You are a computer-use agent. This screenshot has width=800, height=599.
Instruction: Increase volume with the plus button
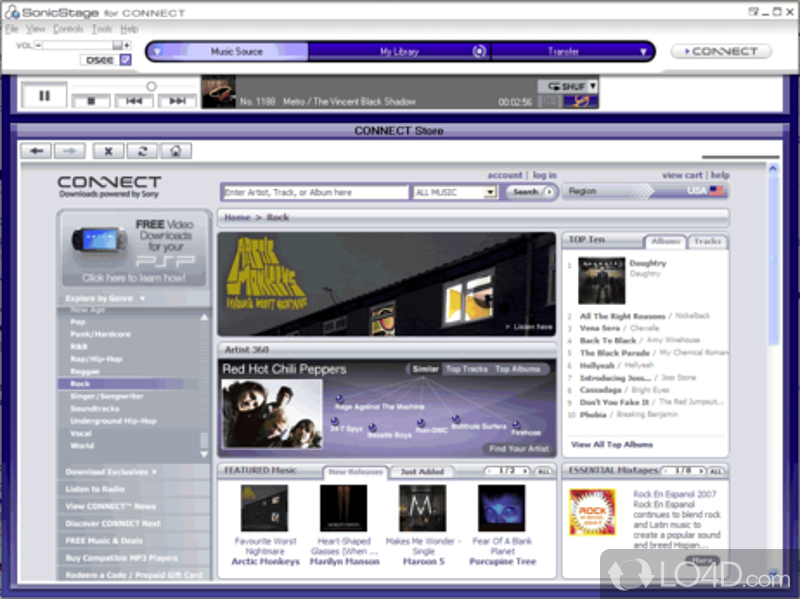coord(127,45)
